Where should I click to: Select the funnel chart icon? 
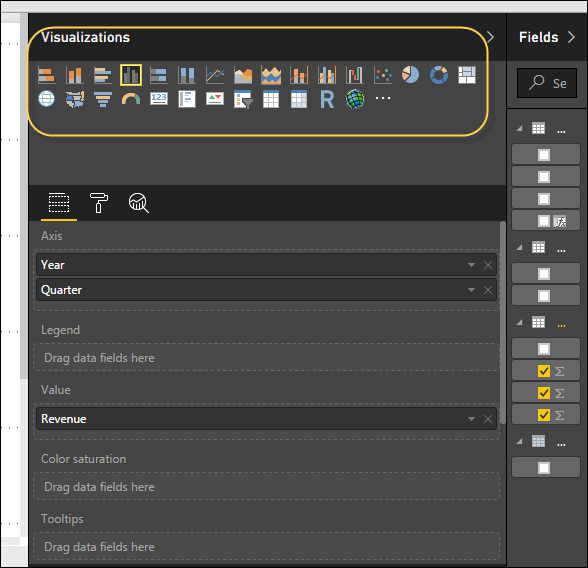click(x=103, y=99)
